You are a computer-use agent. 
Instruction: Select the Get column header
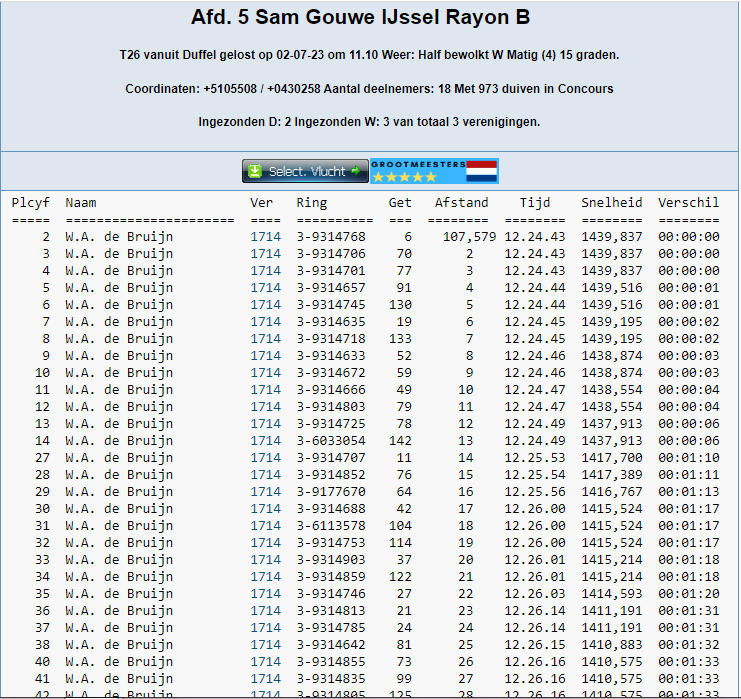(400, 203)
